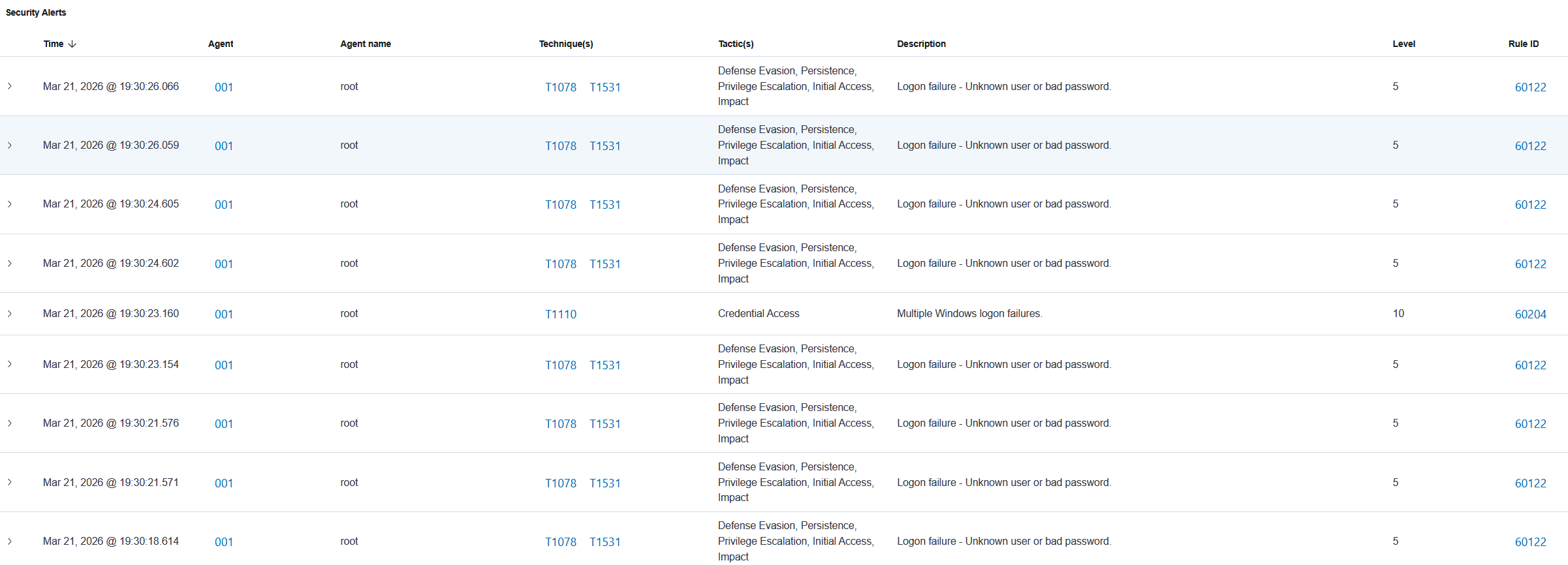Click the Agent name column header
The image size is (1568, 565).
click(366, 44)
